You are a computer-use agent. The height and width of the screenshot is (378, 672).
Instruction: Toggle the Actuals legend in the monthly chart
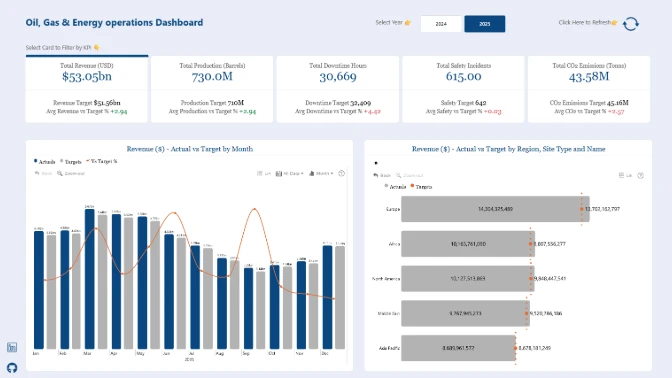(45, 162)
